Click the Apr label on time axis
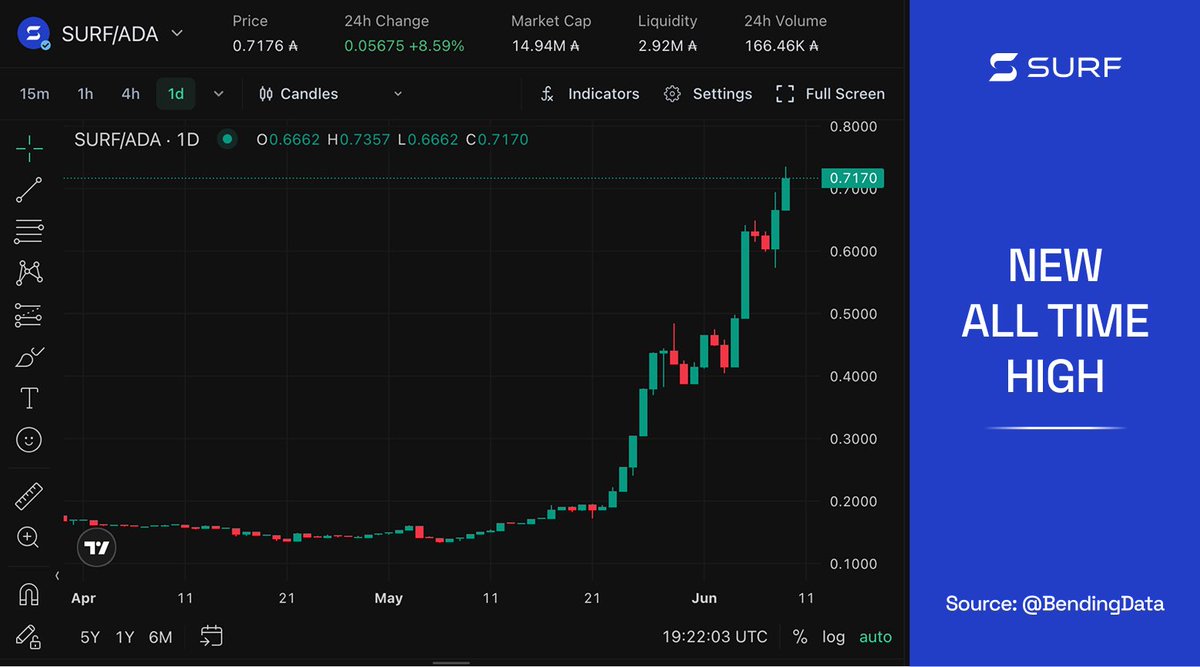Viewport: 1200px width, 667px height. tap(82, 598)
